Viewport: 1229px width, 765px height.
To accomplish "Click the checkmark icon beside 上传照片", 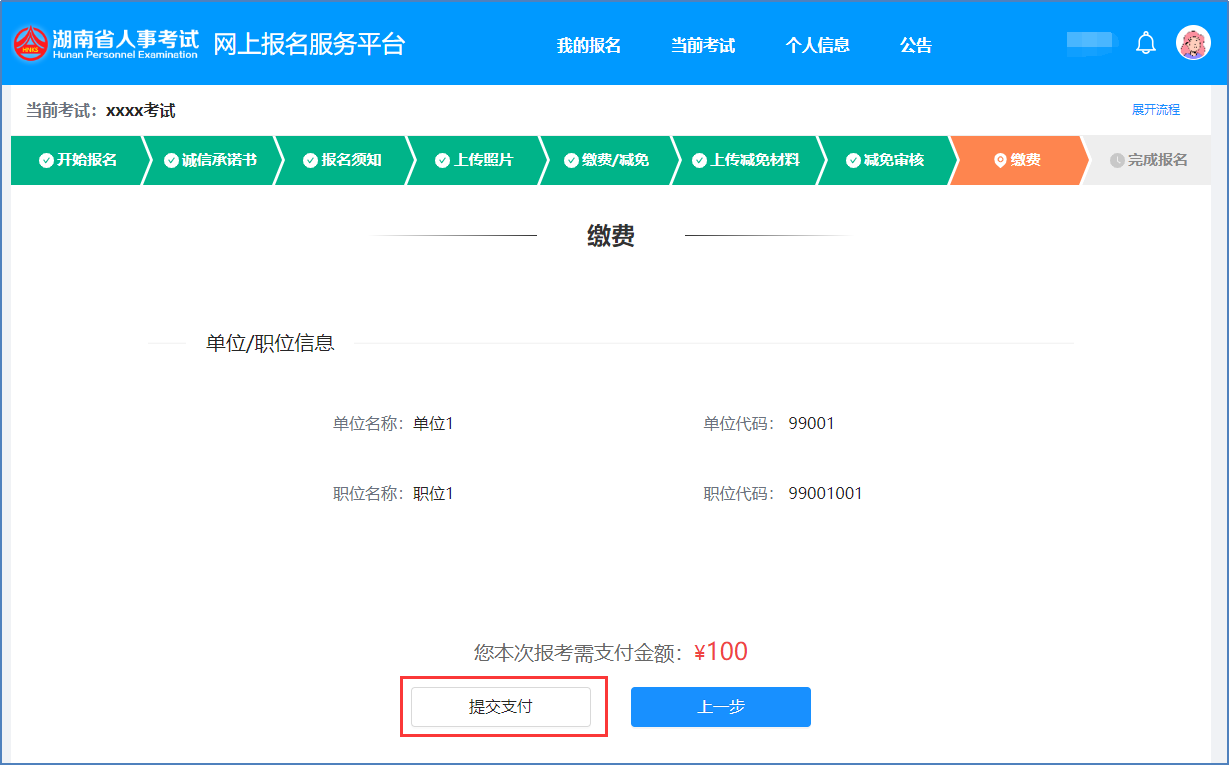I will [x=443, y=161].
